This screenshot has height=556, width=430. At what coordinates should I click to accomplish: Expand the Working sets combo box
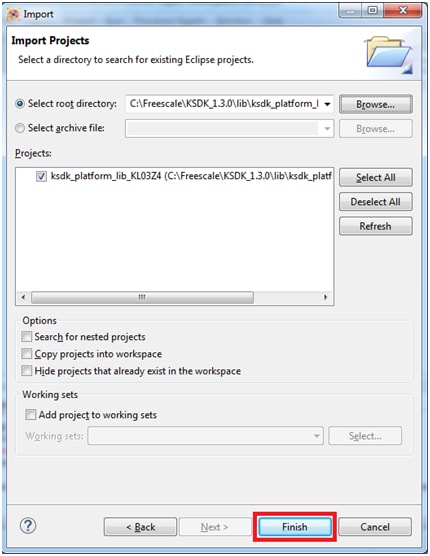(206, 435)
